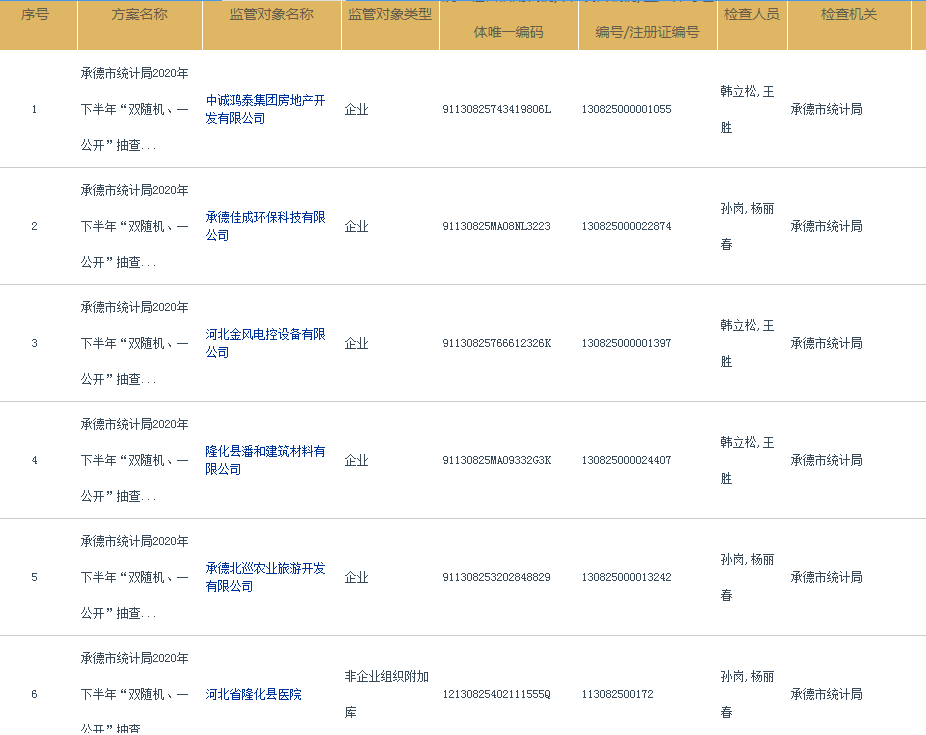Click the 体唯一编码 header text
The height and width of the screenshot is (735, 926).
pos(508,32)
